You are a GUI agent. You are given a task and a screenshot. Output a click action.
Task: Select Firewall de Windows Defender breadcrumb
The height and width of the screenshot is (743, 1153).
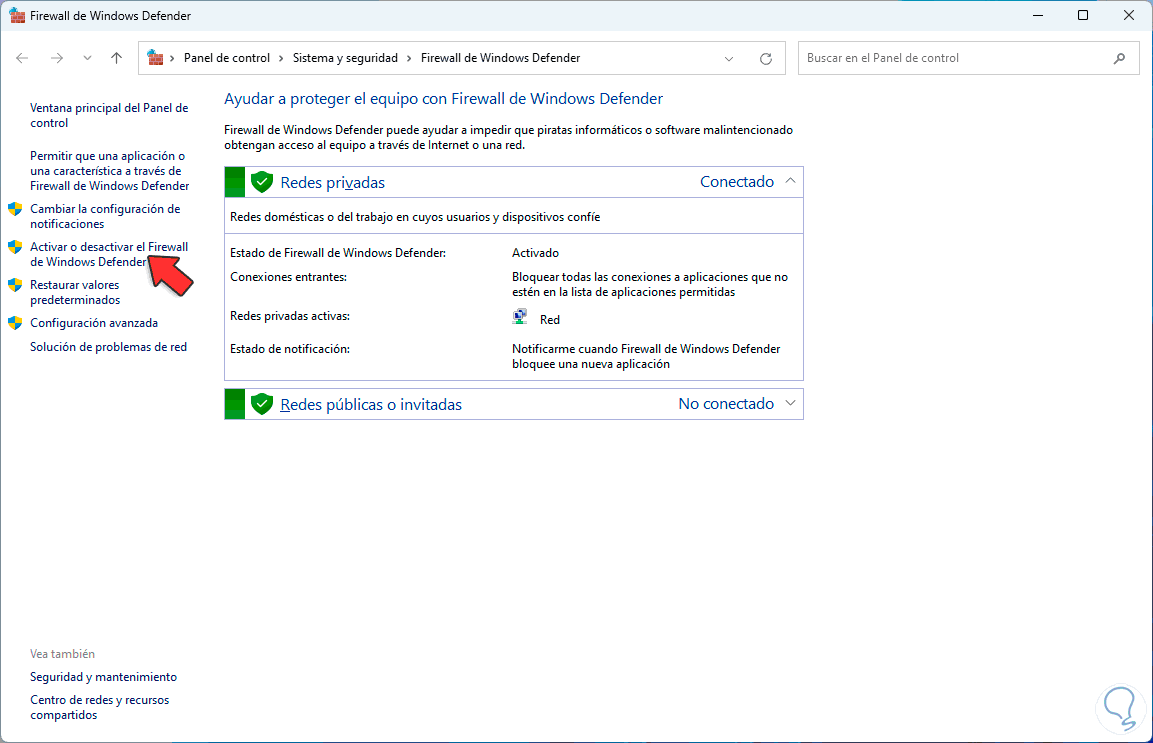(x=500, y=58)
